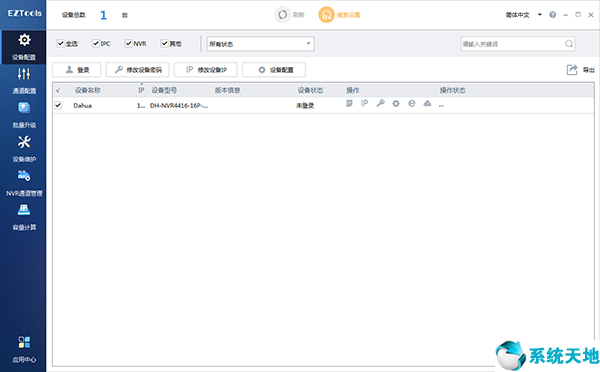Open 设备维护 tools icon in sidebar
The image size is (600, 372).
(x=24, y=142)
